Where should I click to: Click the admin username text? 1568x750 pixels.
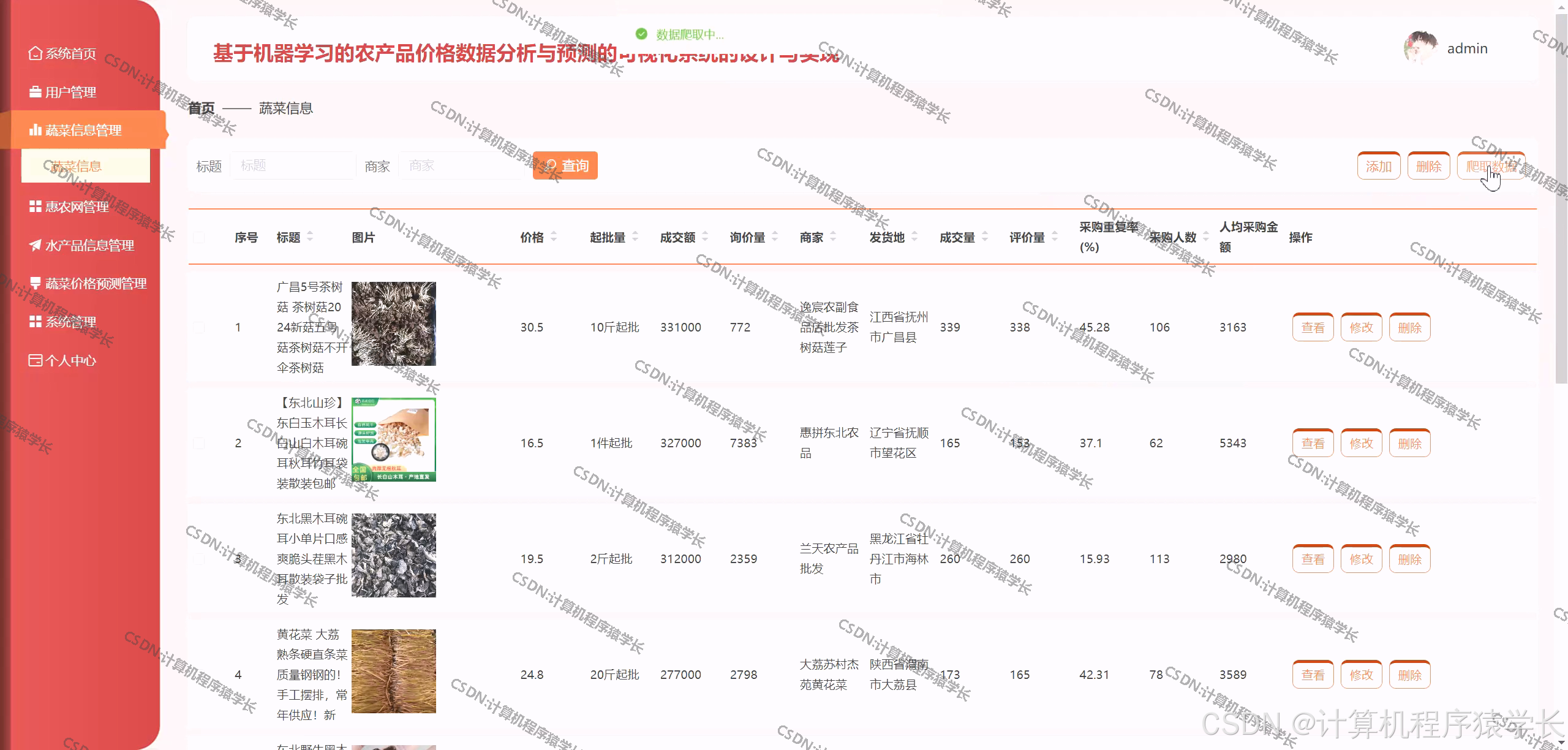point(1467,48)
